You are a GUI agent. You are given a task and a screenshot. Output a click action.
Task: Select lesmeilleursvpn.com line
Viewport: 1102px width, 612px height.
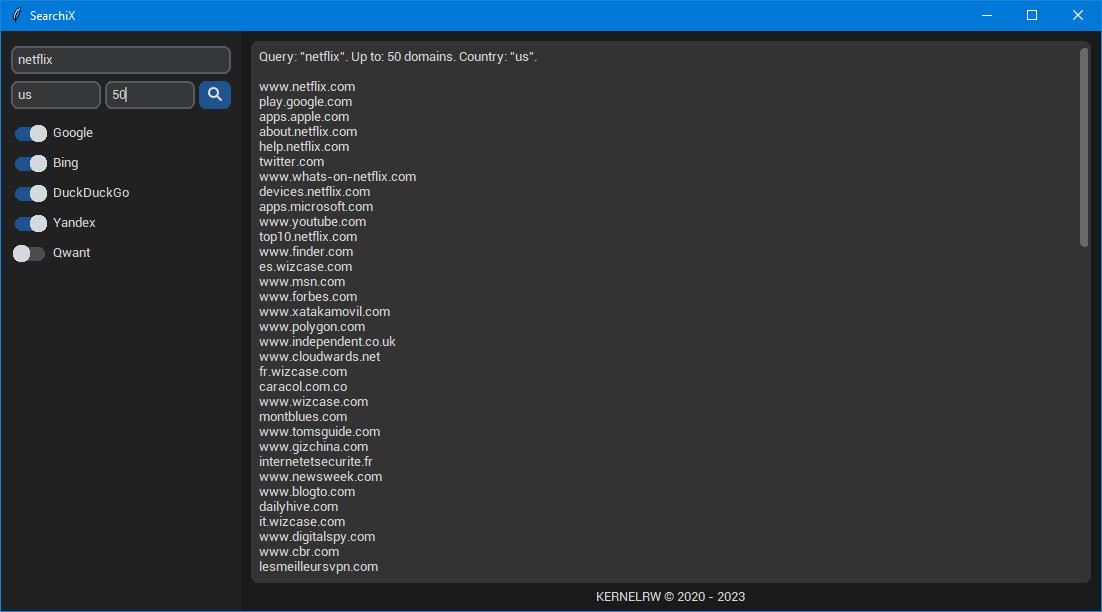click(318, 566)
